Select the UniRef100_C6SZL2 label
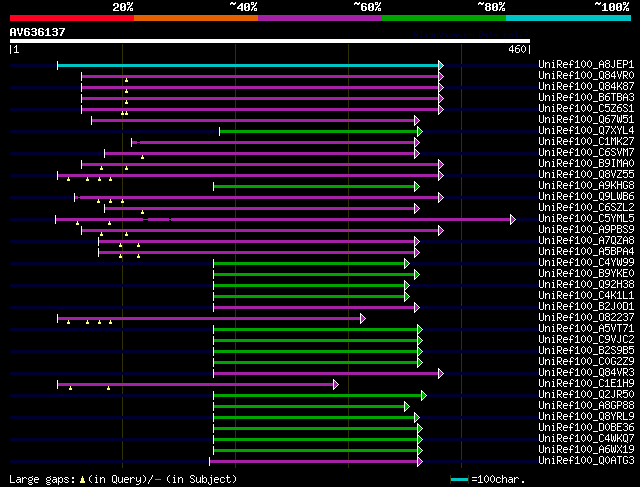 coord(586,208)
